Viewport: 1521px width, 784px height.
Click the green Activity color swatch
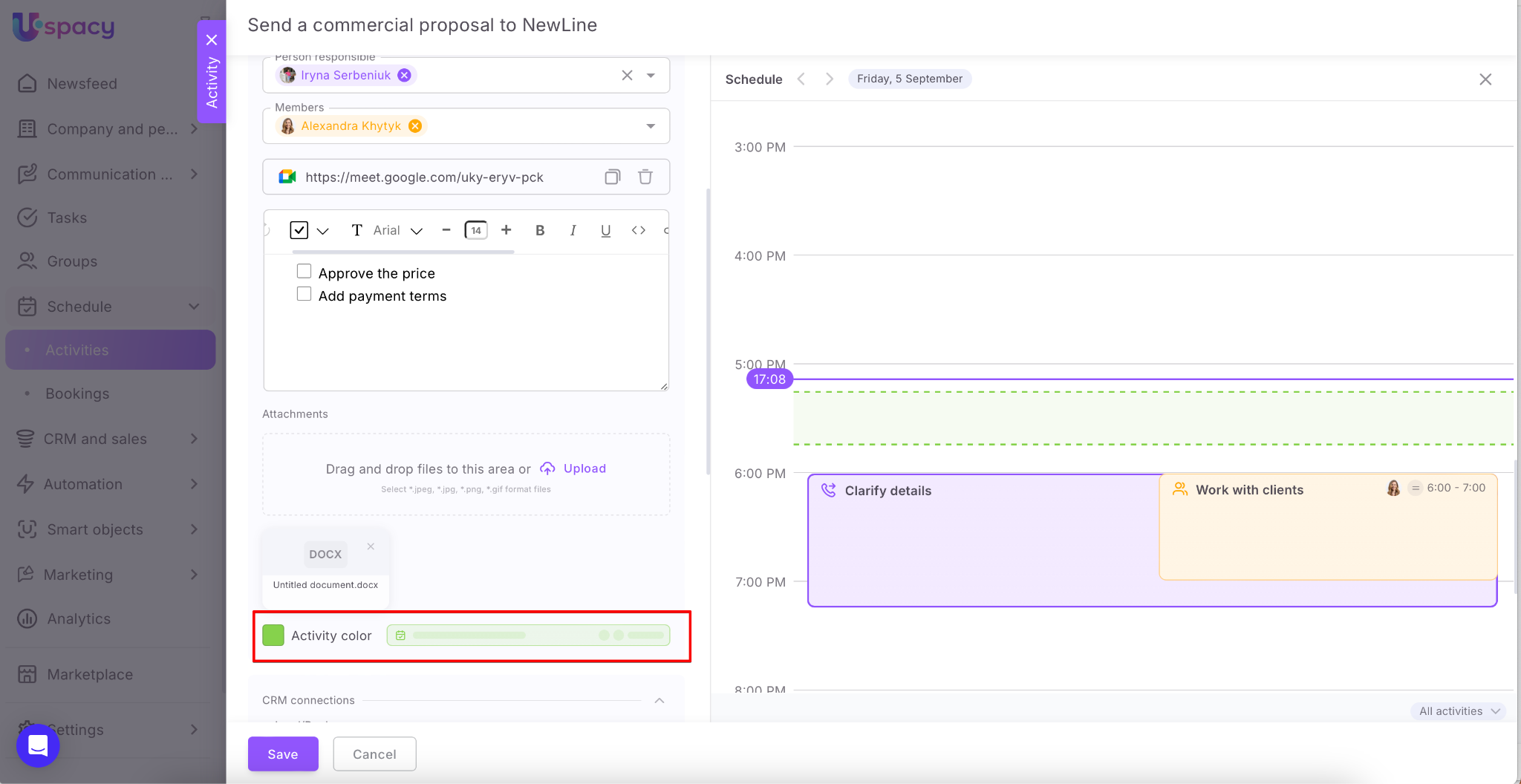click(x=273, y=636)
